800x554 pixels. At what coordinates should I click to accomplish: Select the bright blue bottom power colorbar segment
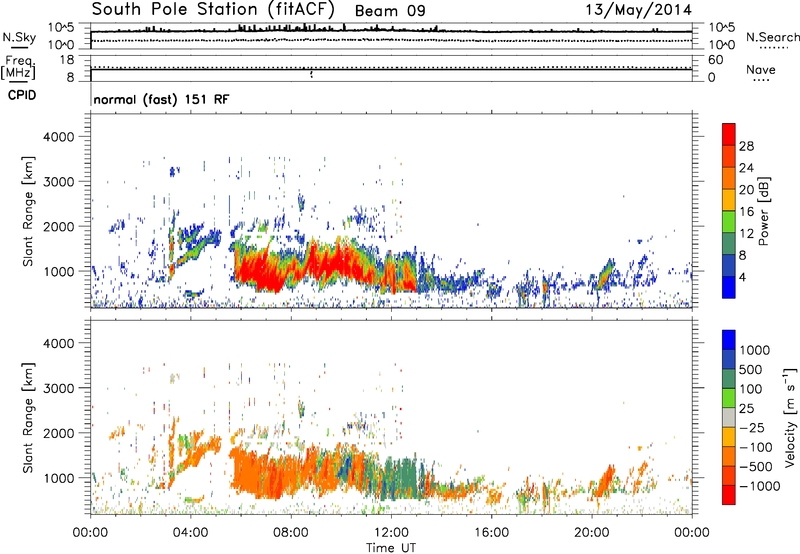tap(729, 287)
